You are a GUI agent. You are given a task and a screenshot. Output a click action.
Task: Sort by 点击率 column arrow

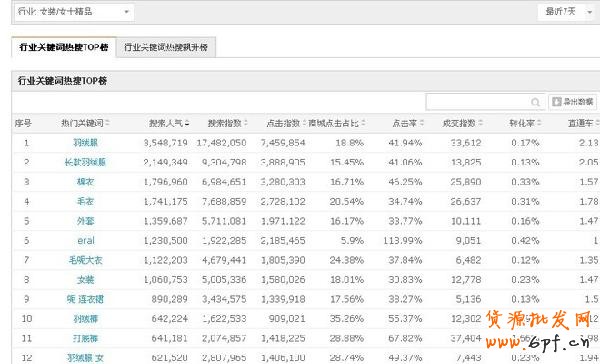[x=422, y=123]
